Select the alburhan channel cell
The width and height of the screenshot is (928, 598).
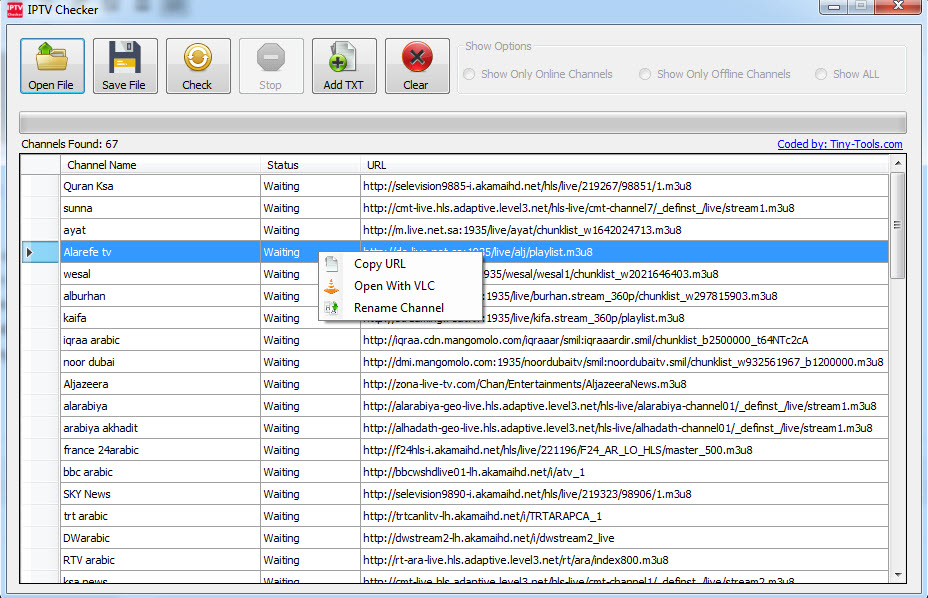pyautogui.click(x=160, y=296)
